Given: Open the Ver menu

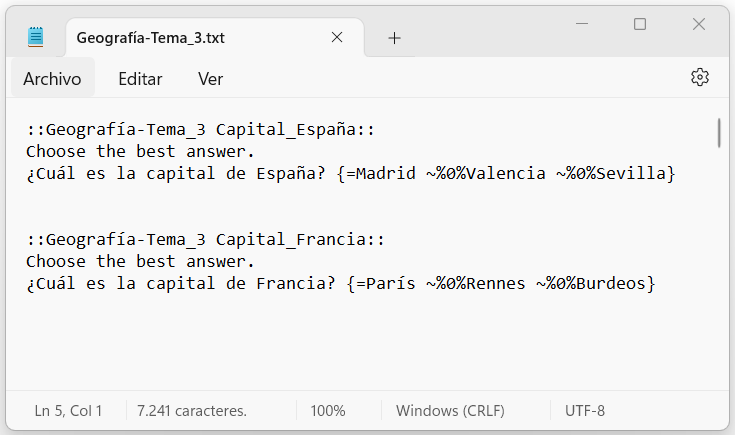Looking at the screenshot, I should coord(210,79).
